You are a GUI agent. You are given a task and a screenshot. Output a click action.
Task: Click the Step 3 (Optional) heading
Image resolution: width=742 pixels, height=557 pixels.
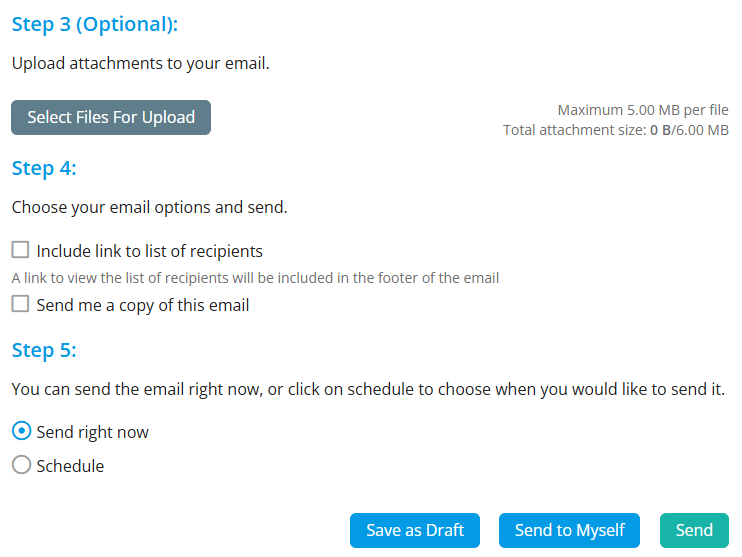101,24
